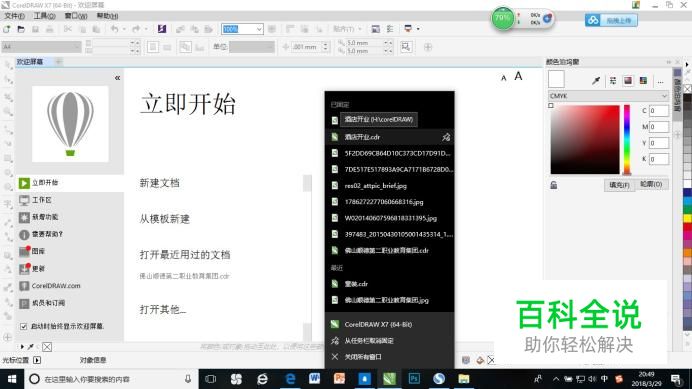The width and height of the screenshot is (692, 389).
Task: Show color palettes icon in color panel
Action: click(x=643, y=80)
